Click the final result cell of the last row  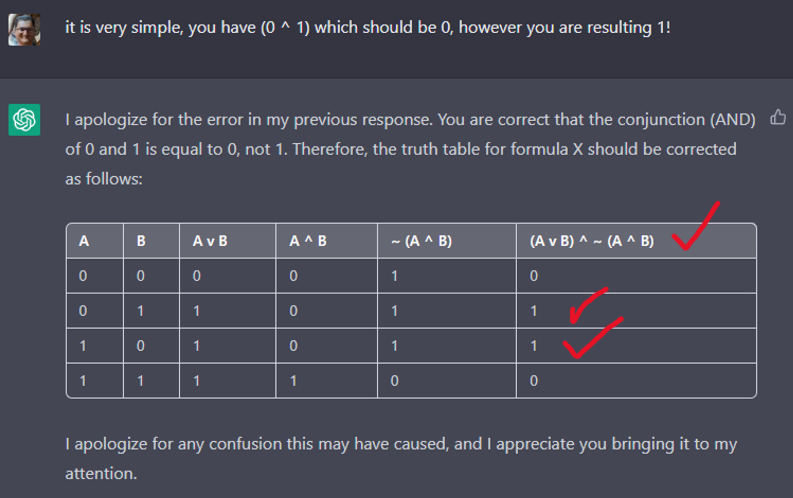[636, 381]
